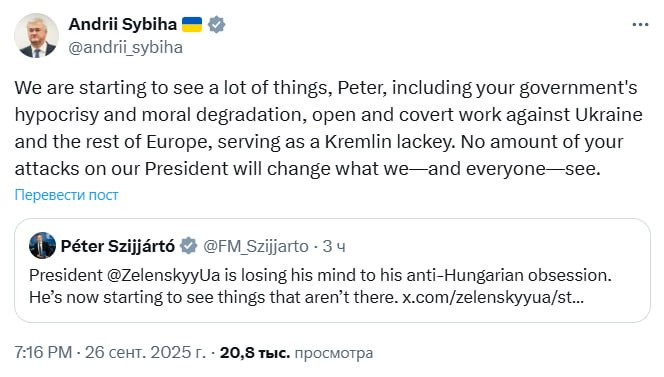Open the three-dot more options menu

pos(640,25)
